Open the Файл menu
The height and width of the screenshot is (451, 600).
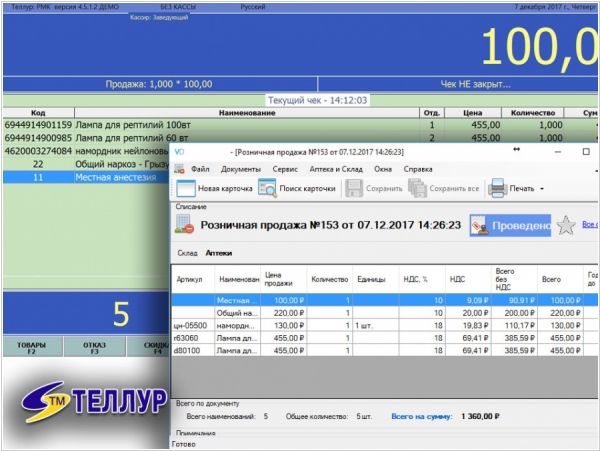pyautogui.click(x=200, y=169)
